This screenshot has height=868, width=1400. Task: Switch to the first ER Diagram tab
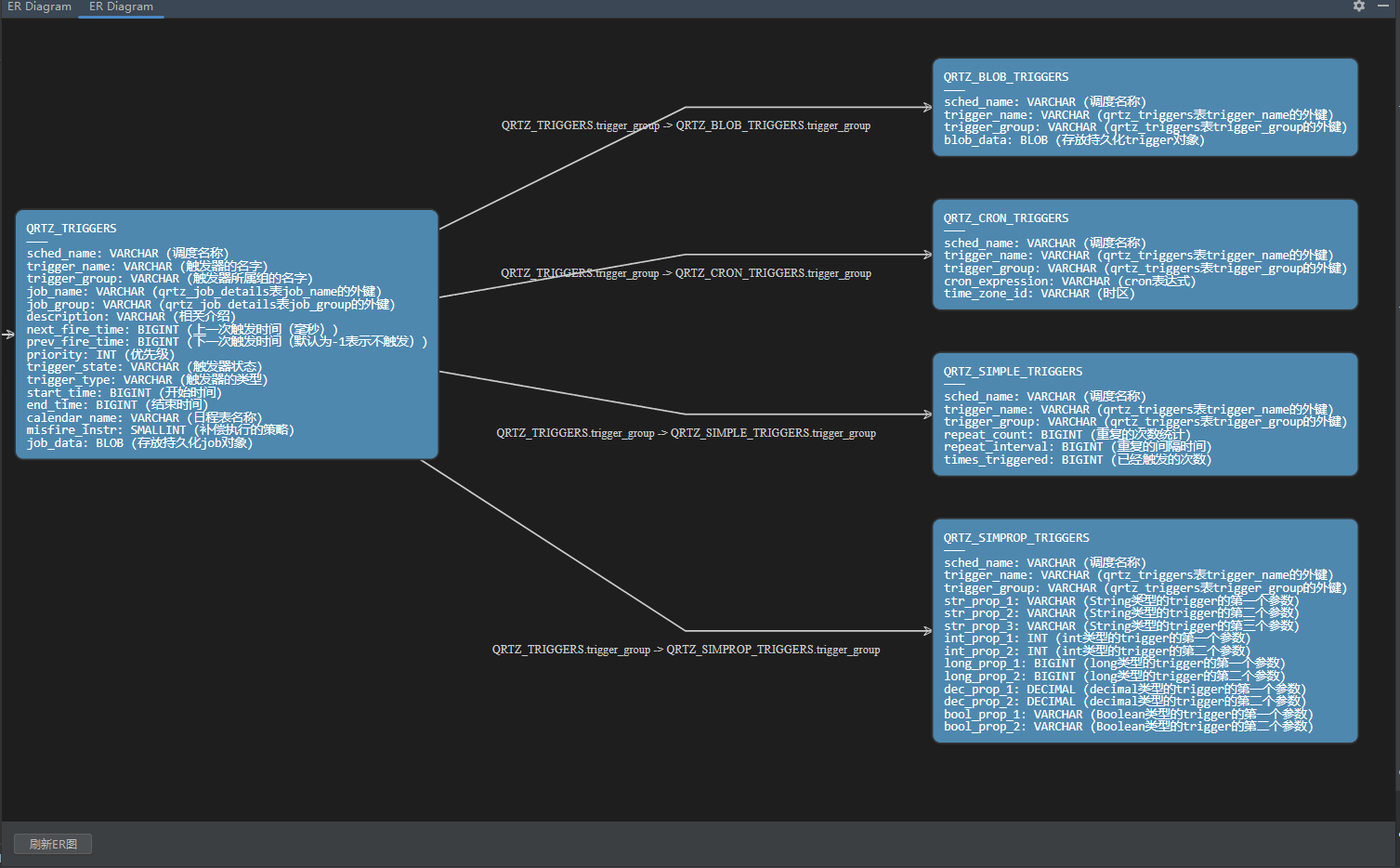(x=39, y=7)
